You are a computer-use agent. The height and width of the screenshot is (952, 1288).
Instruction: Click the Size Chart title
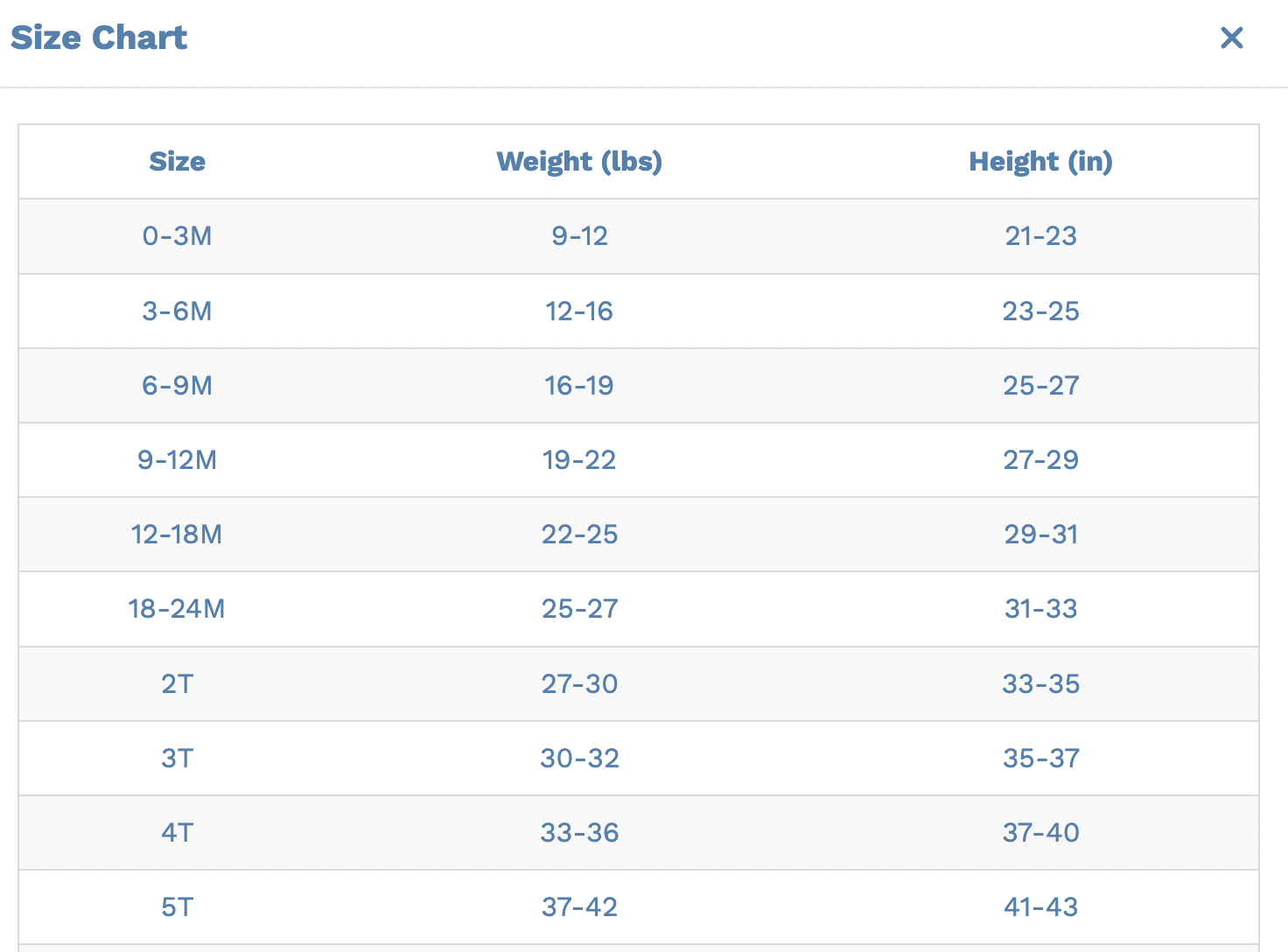click(x=99, y=38)
